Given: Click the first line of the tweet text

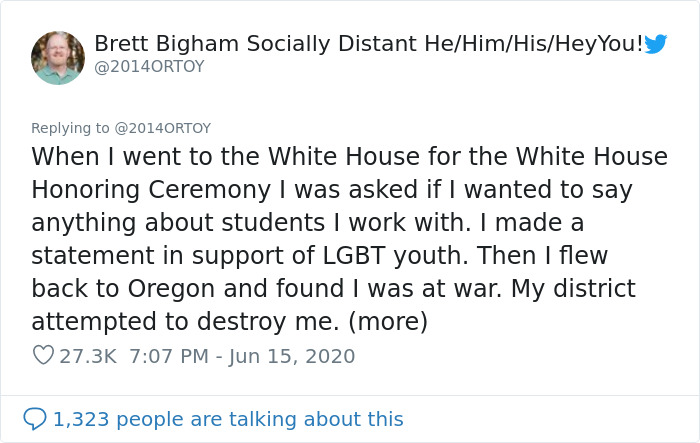Looking at the screenshot, I should point(349,157).
